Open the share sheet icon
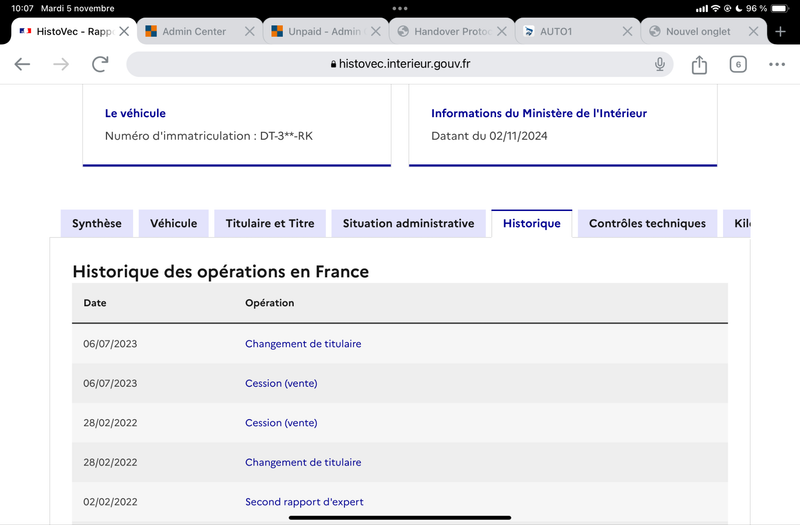800x525 pixels. pyautogui.click(x=699, y=64)
